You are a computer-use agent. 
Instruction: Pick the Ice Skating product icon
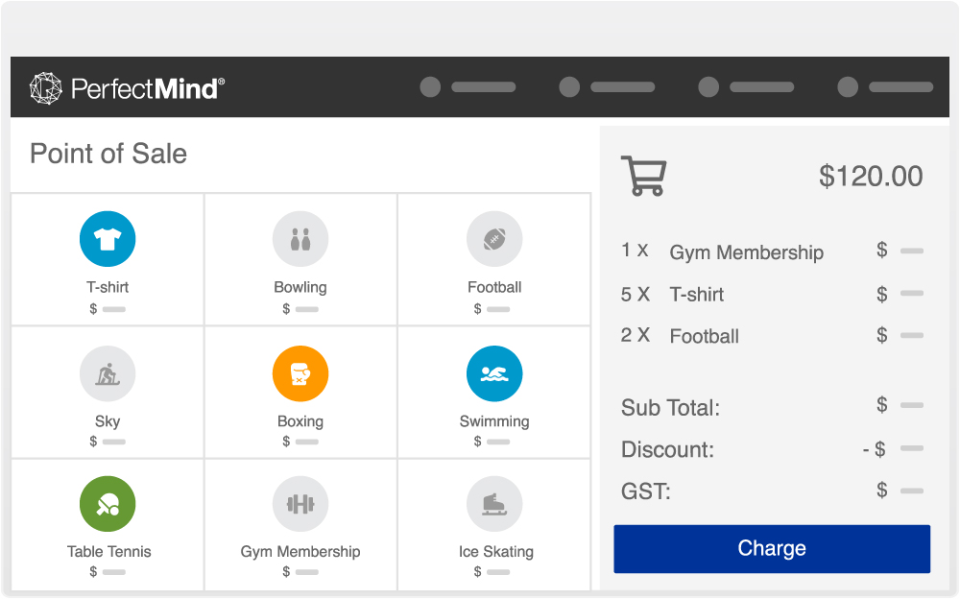[494, 504]
